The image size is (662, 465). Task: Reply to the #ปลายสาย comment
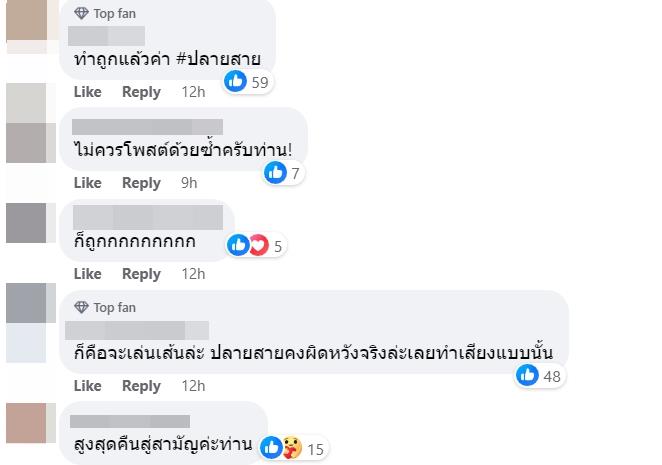[141, 92]
